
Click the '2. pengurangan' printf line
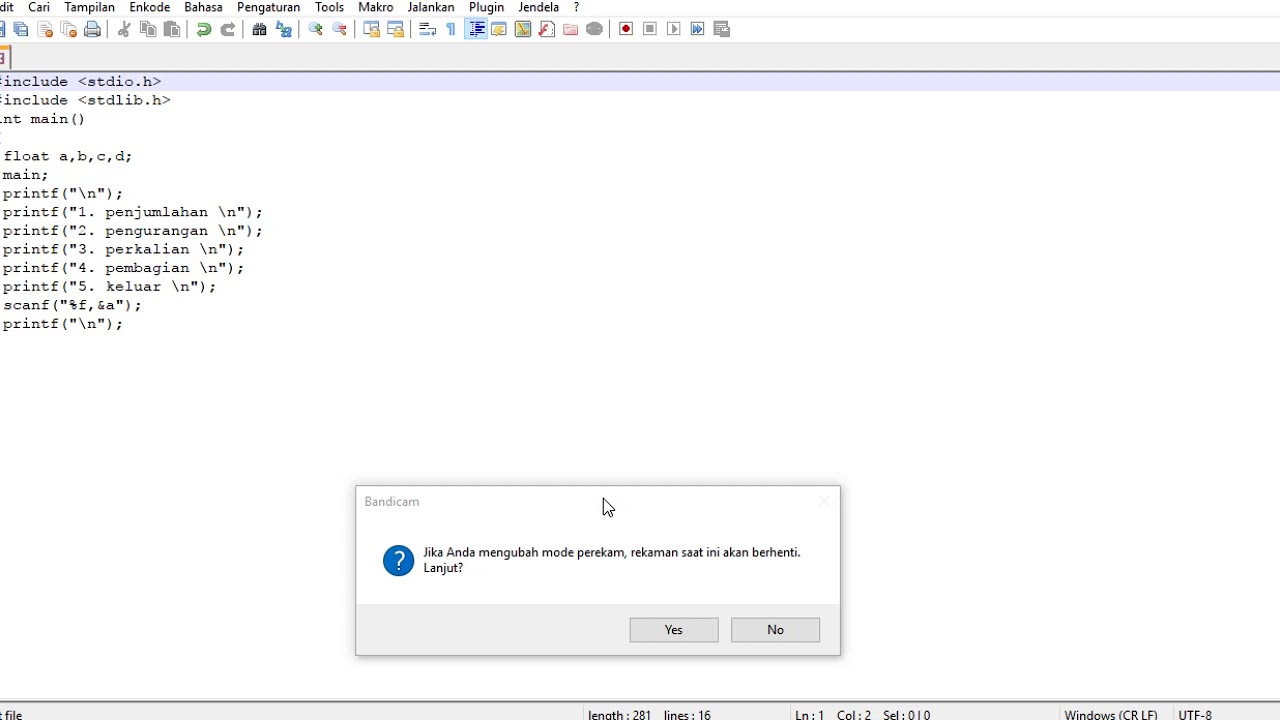click(x=133, y=231)
